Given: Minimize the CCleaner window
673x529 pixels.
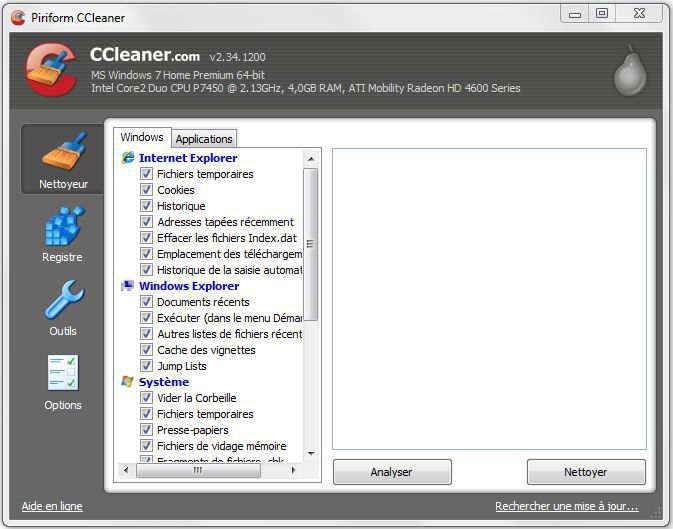Looking at the screenshot, I should [x=575, y=14].
